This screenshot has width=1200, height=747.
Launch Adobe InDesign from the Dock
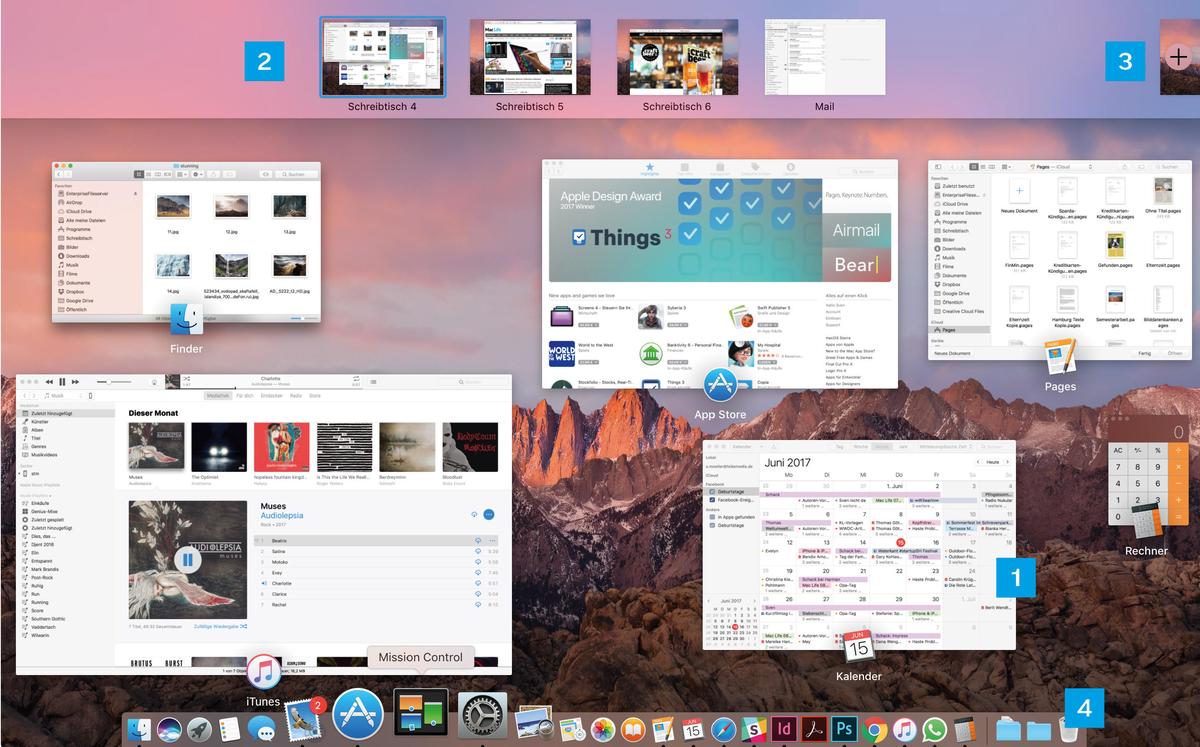(783, 730)
